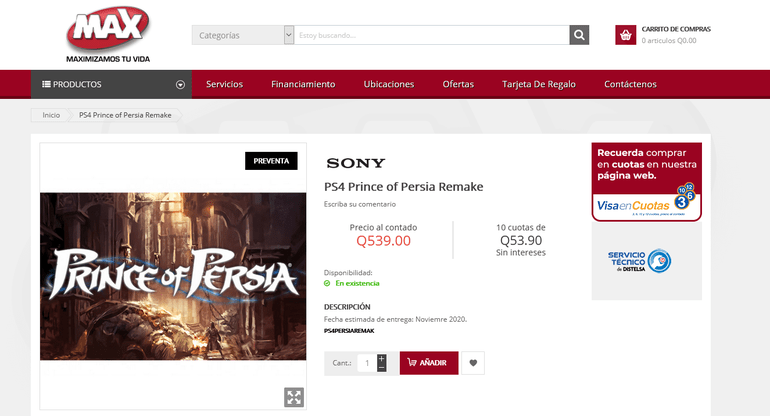Viewport: 770px width, 416px height.
Task: Open the shopping cart icon
Action: pyautogui.click(x=625, y=35)
